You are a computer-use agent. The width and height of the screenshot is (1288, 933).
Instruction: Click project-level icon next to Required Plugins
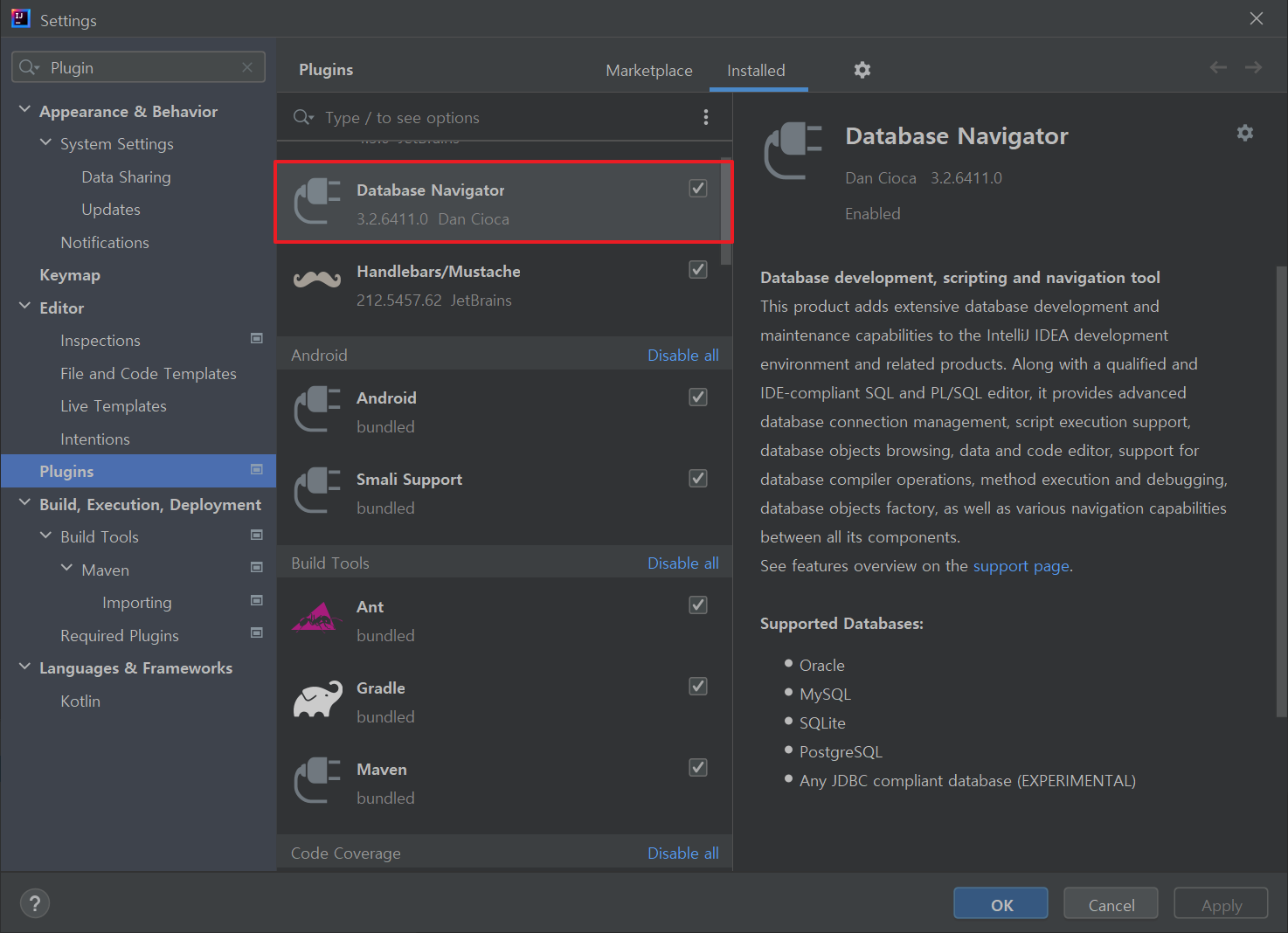point(257,632)
